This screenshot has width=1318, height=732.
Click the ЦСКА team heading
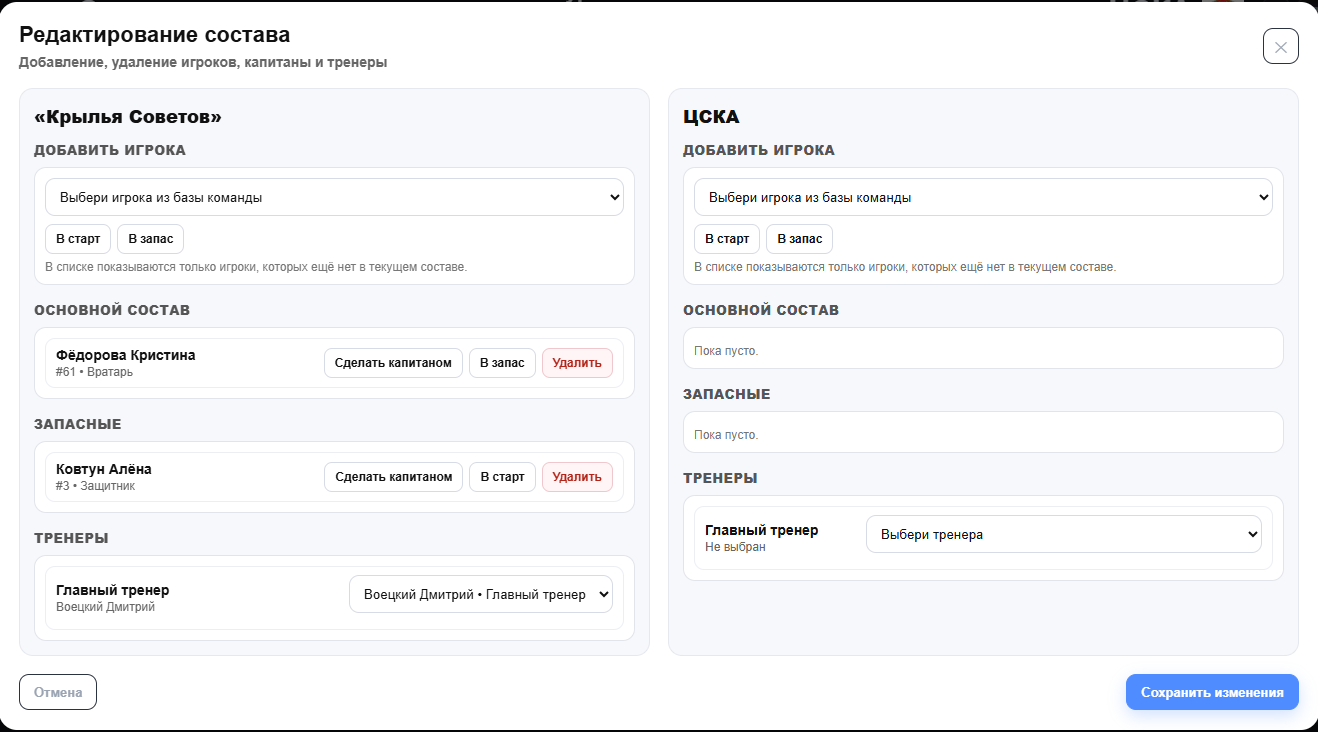(x=711, y=117)
